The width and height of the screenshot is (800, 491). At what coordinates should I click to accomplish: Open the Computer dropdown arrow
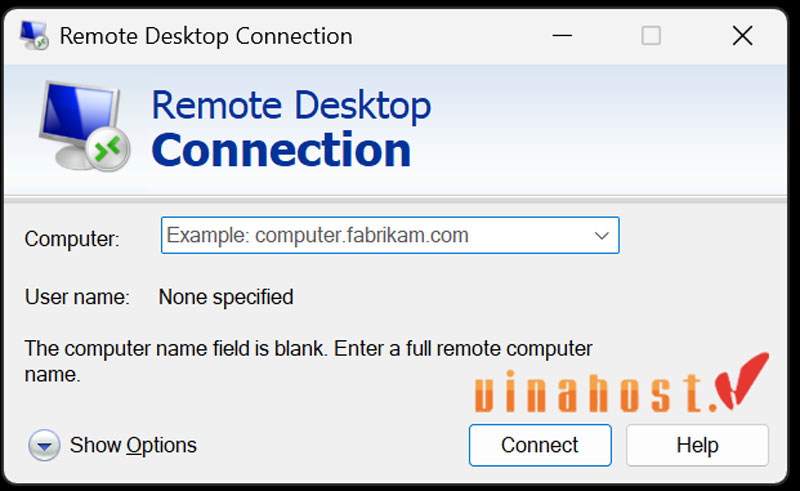pos(601,236)
